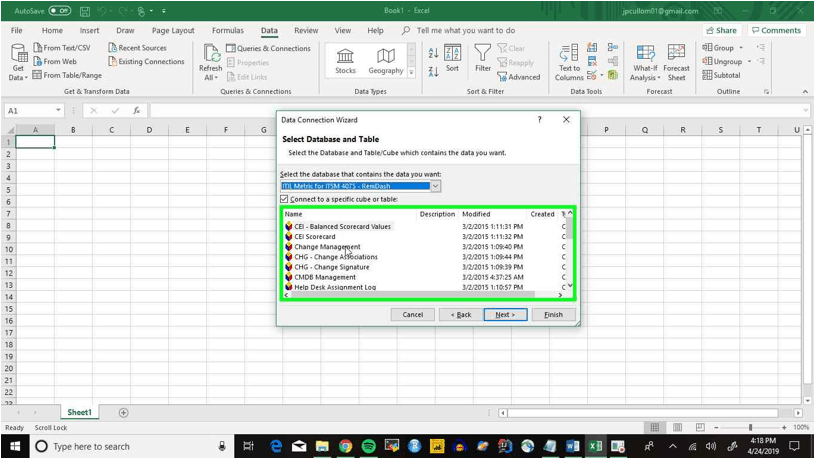Zoom in with plus button
The image size is (816, 460).
(784, 427)
